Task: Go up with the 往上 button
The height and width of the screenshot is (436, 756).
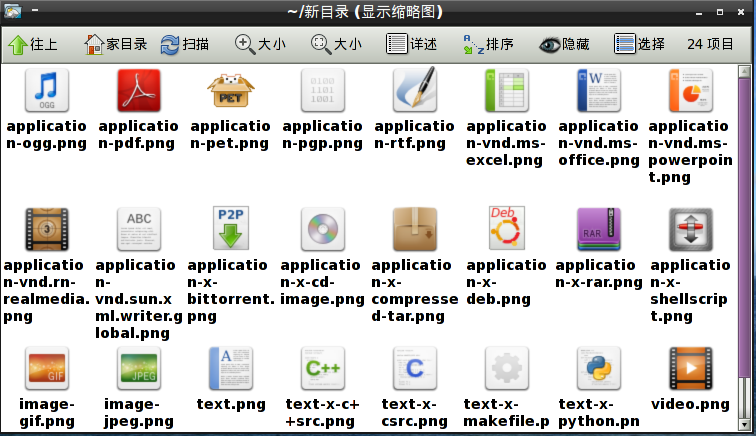Action: coord(33,44)
